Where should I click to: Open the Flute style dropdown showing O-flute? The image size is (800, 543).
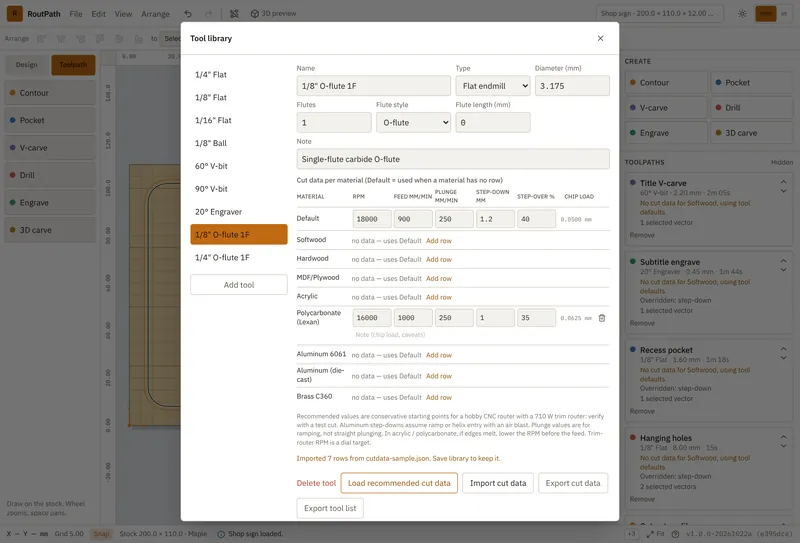point(413,122)
